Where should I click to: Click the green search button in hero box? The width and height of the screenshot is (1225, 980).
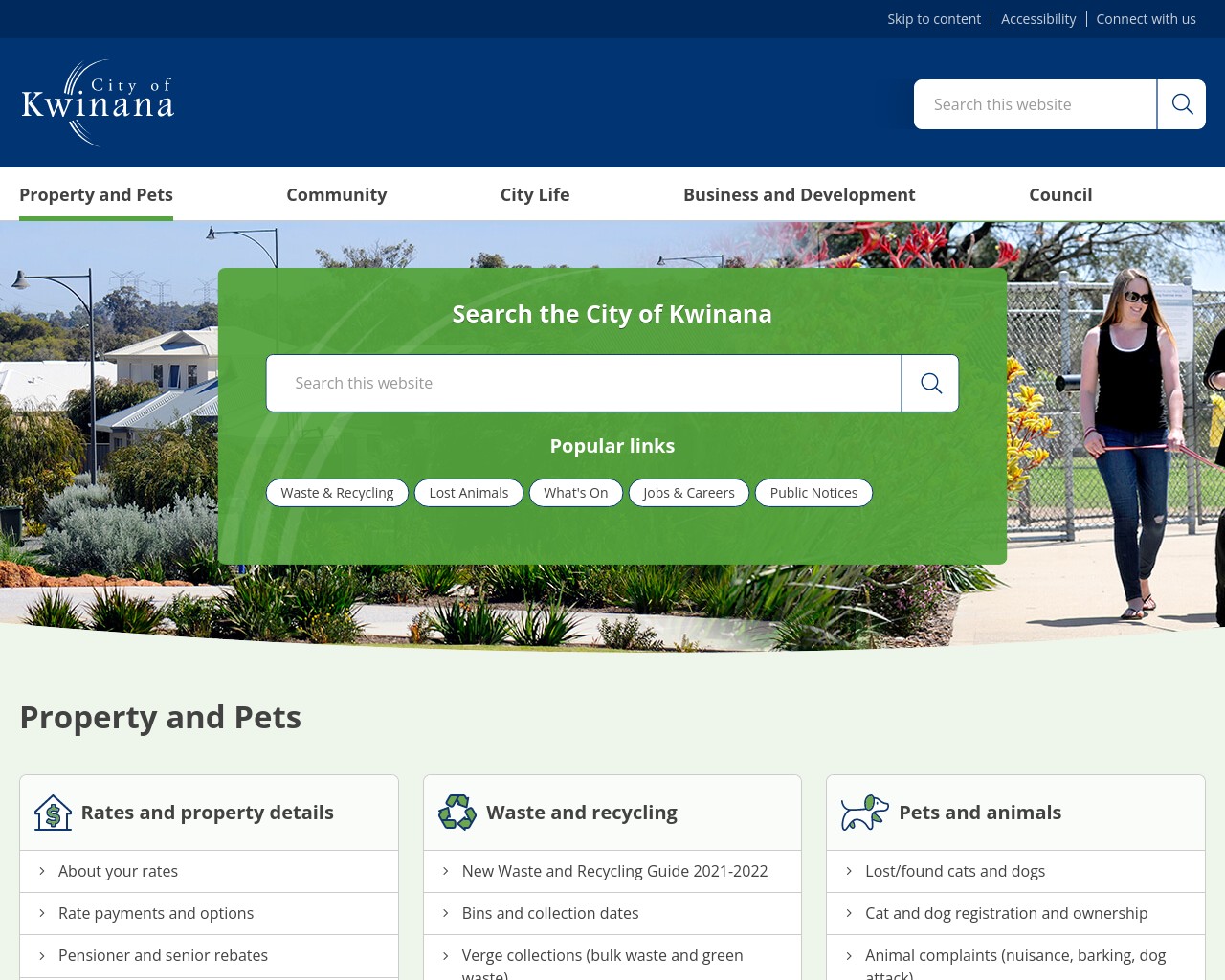pyautogui.click(x=929, y=383)
